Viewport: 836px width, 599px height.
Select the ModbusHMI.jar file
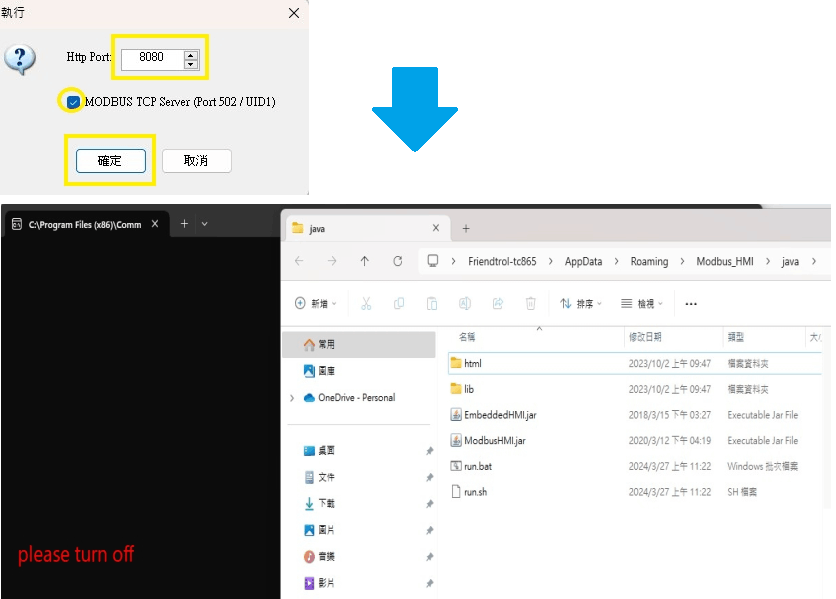pos(494,440)
